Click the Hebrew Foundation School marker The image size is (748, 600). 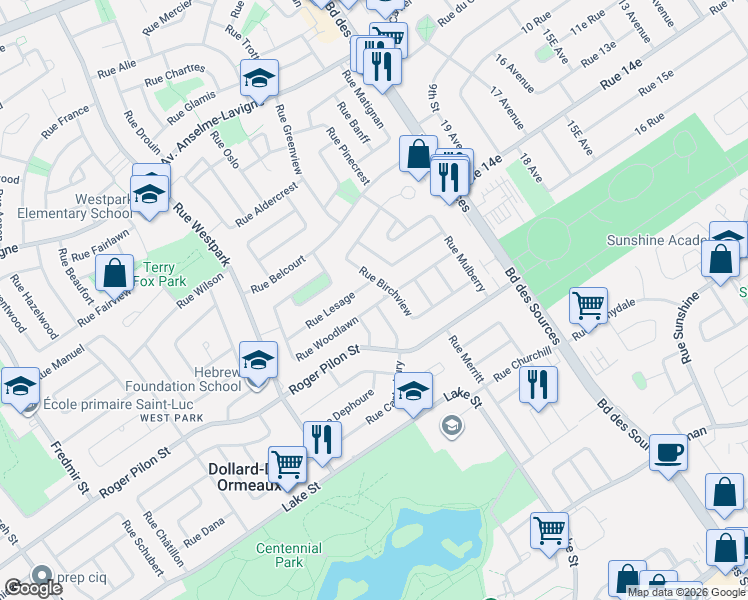tap(258, 361)
